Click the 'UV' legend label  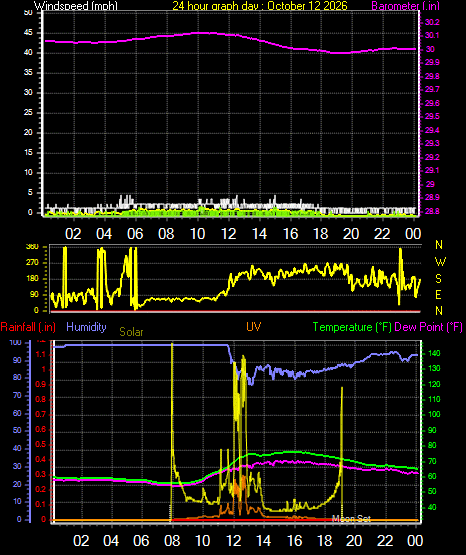(x=253, y=327)
